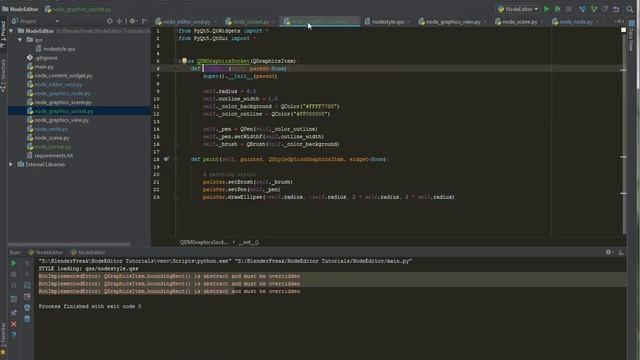Image resolution: width=640 pixels, height=360 pixels.
Task: Click the editor vertical scrollbar track
Action: tap(624, 135)
